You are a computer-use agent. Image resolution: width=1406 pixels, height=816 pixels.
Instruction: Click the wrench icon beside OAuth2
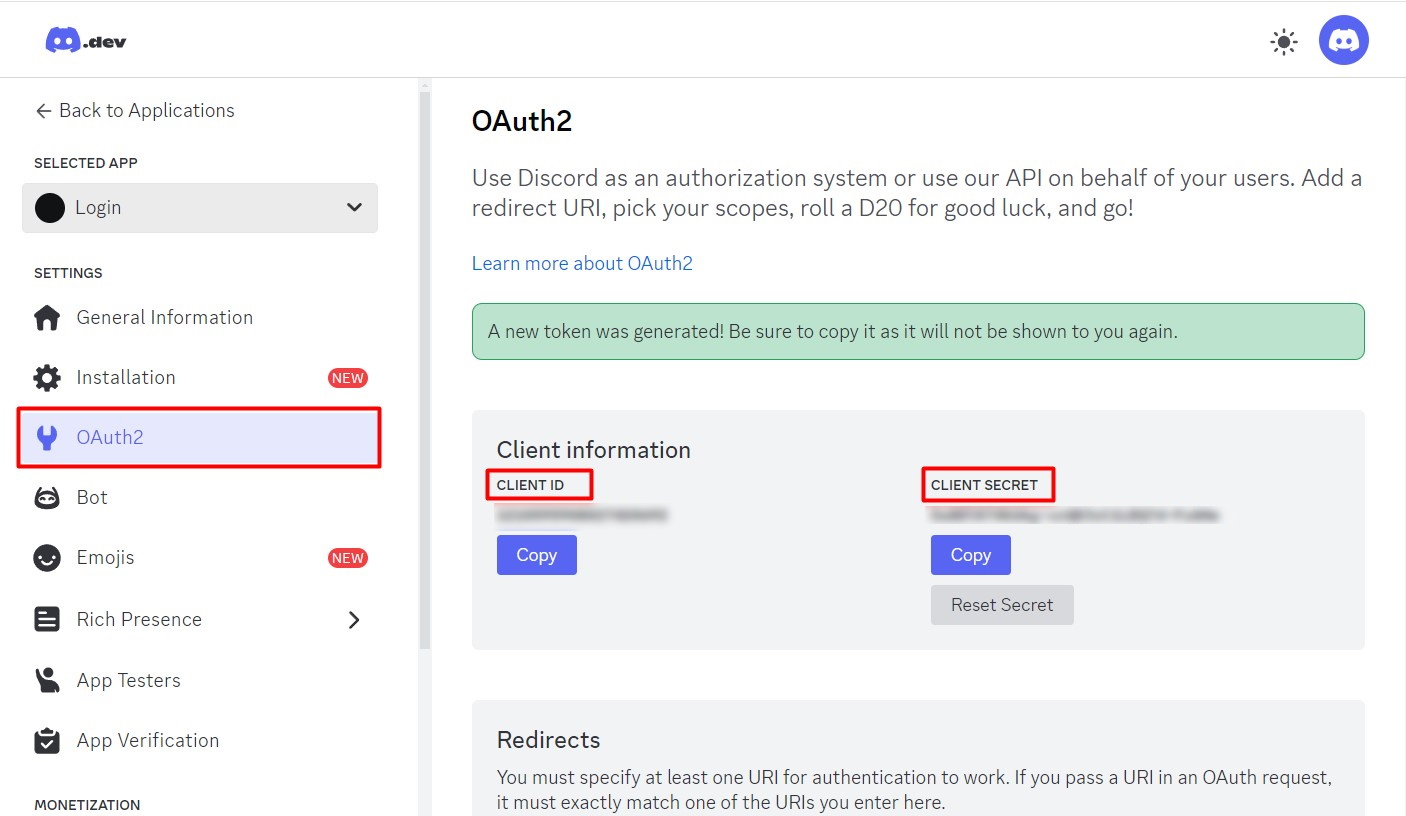(47, 438)
